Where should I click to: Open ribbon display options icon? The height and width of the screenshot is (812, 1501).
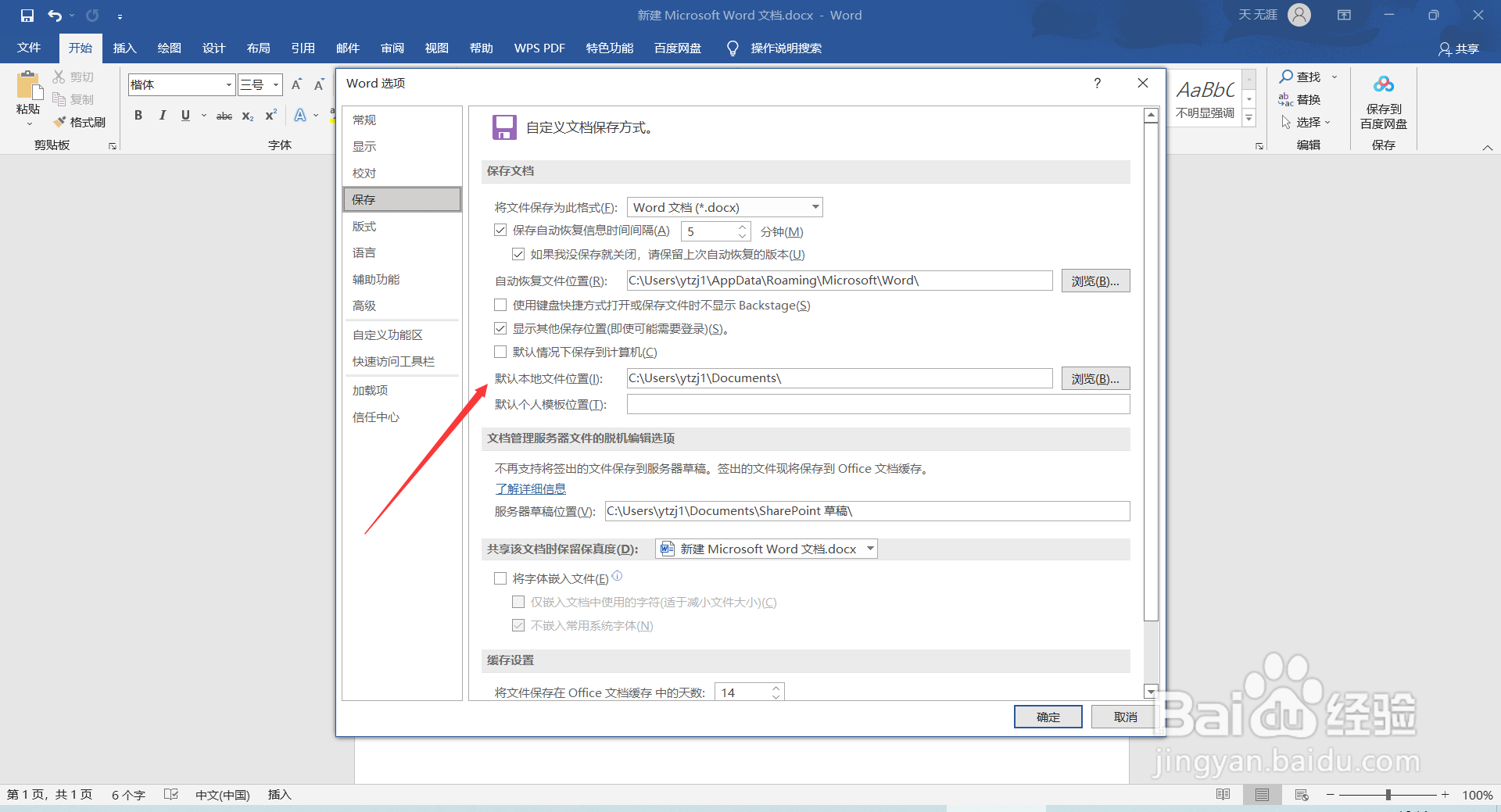click(x=1344, y=15)
